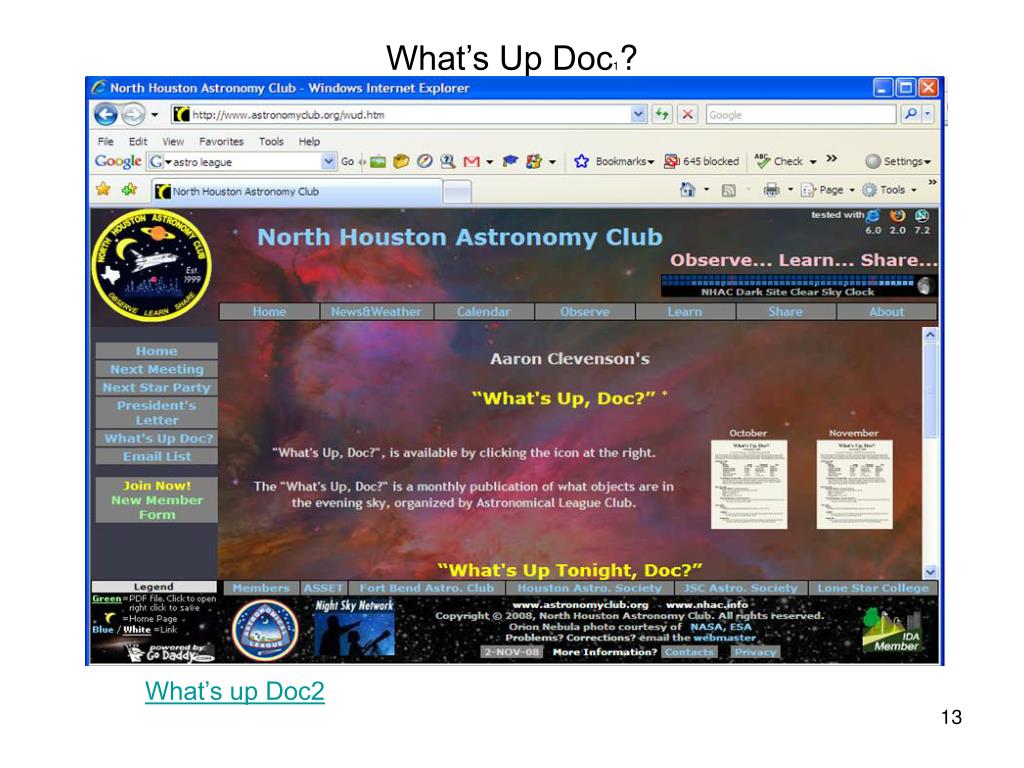1024x768 pixels.
Task: Click the Page menu icon
Action: 808,190
